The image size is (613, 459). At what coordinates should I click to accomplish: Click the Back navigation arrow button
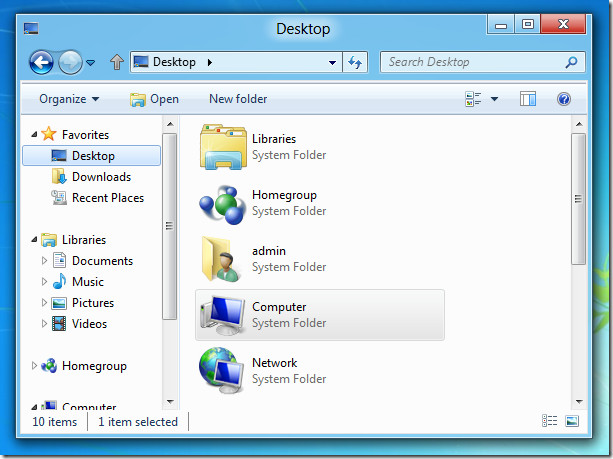[41, 62]
